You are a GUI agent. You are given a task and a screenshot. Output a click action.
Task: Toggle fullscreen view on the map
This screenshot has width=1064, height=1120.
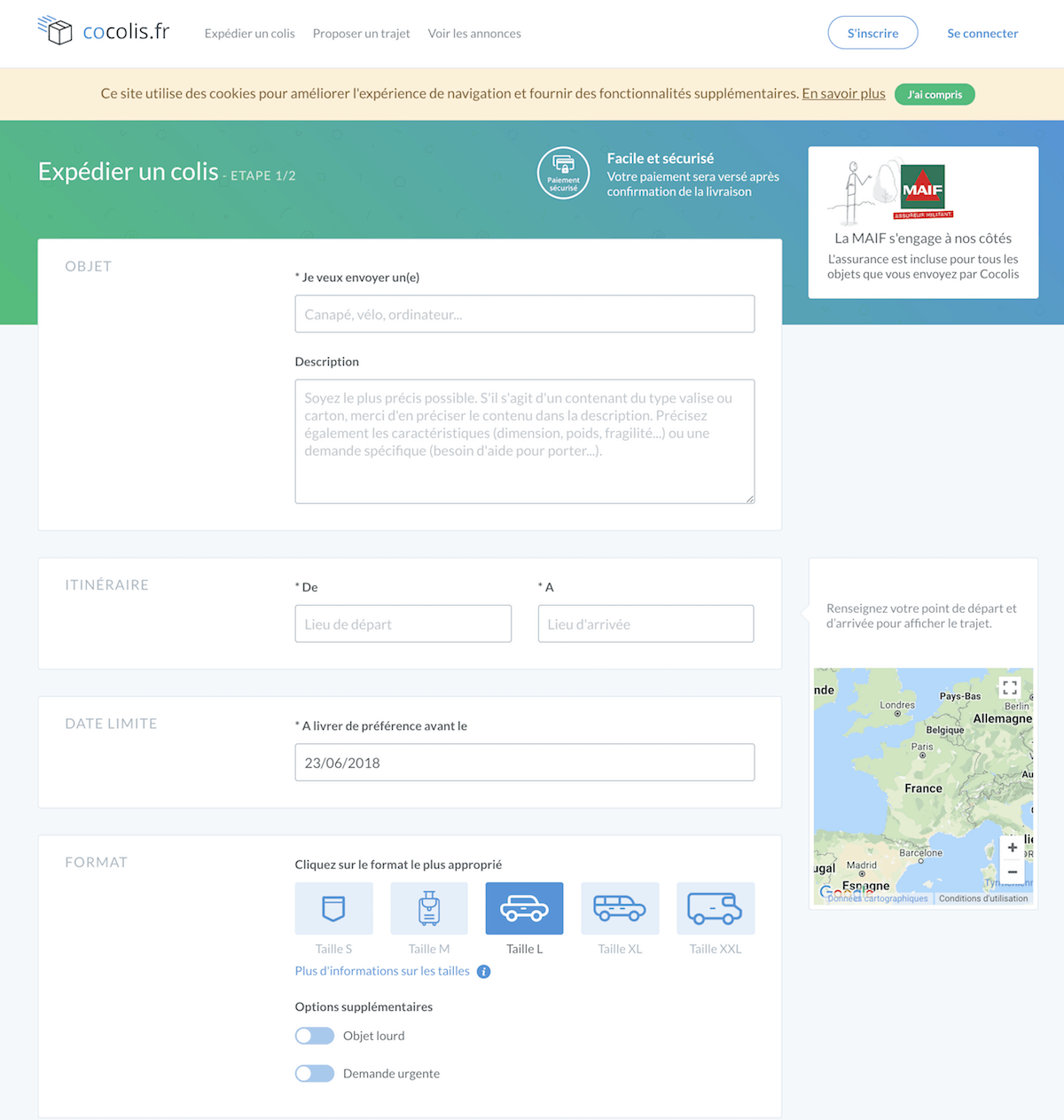click(x=1010, y=687)
